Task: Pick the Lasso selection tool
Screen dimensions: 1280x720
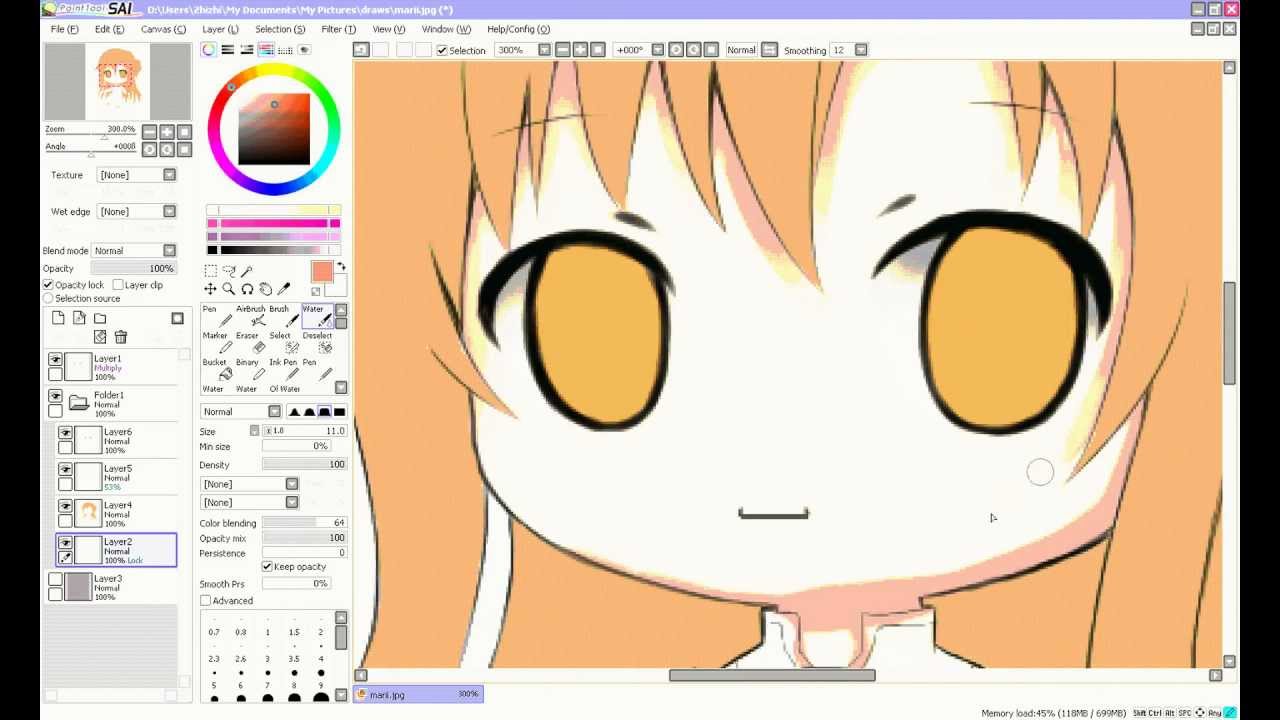Action: (229, 271)
